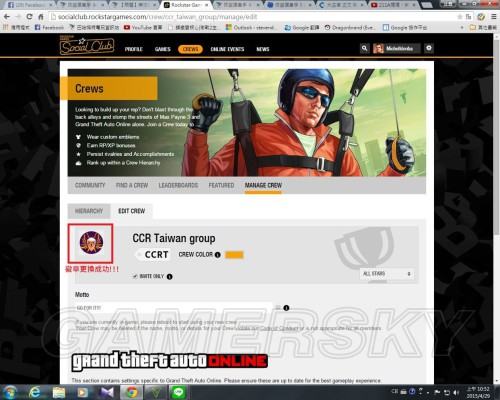
Task: Open the Chrome menu button
Action: (494, 16)
